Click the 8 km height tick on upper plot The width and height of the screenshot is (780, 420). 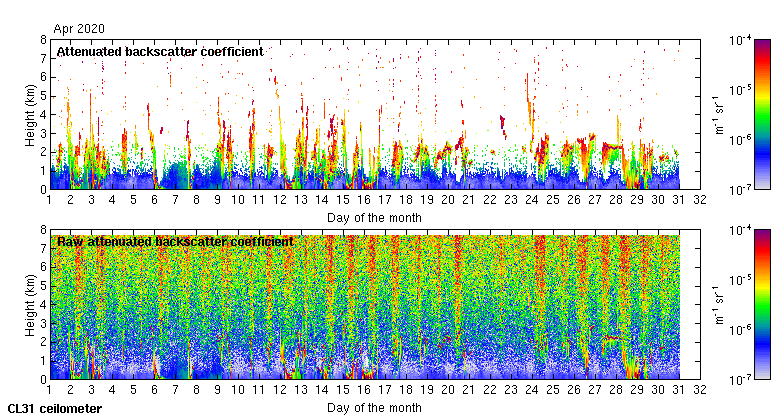click(43, 40)
